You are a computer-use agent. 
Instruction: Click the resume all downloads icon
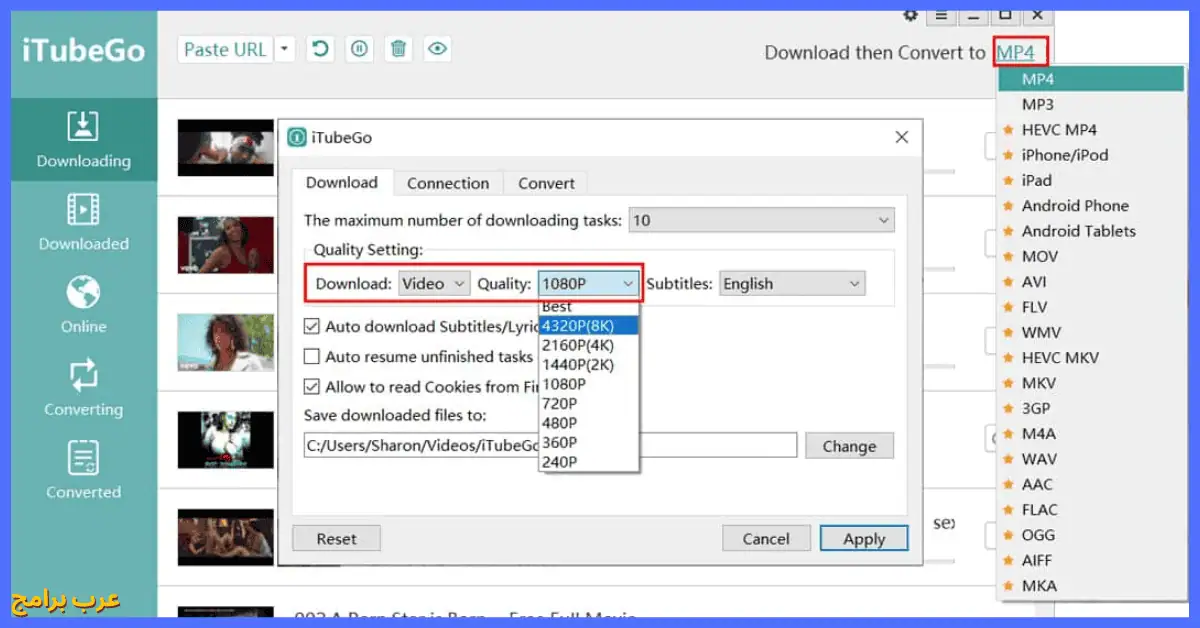[x=320, y=49]
